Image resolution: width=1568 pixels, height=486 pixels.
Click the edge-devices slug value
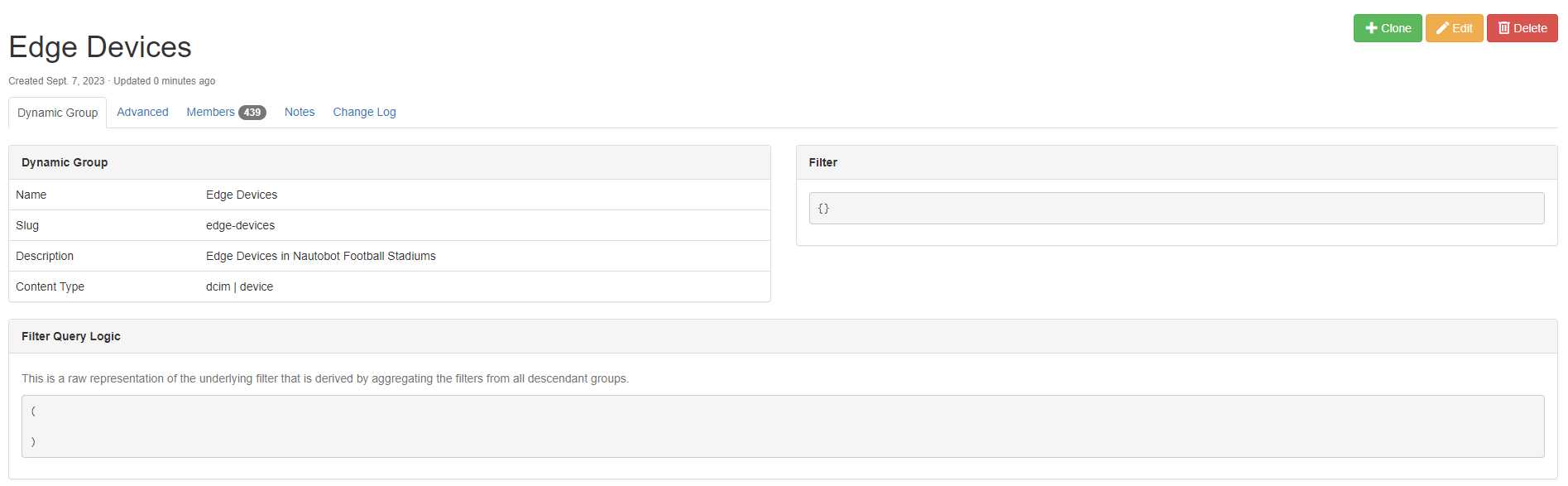240,225
